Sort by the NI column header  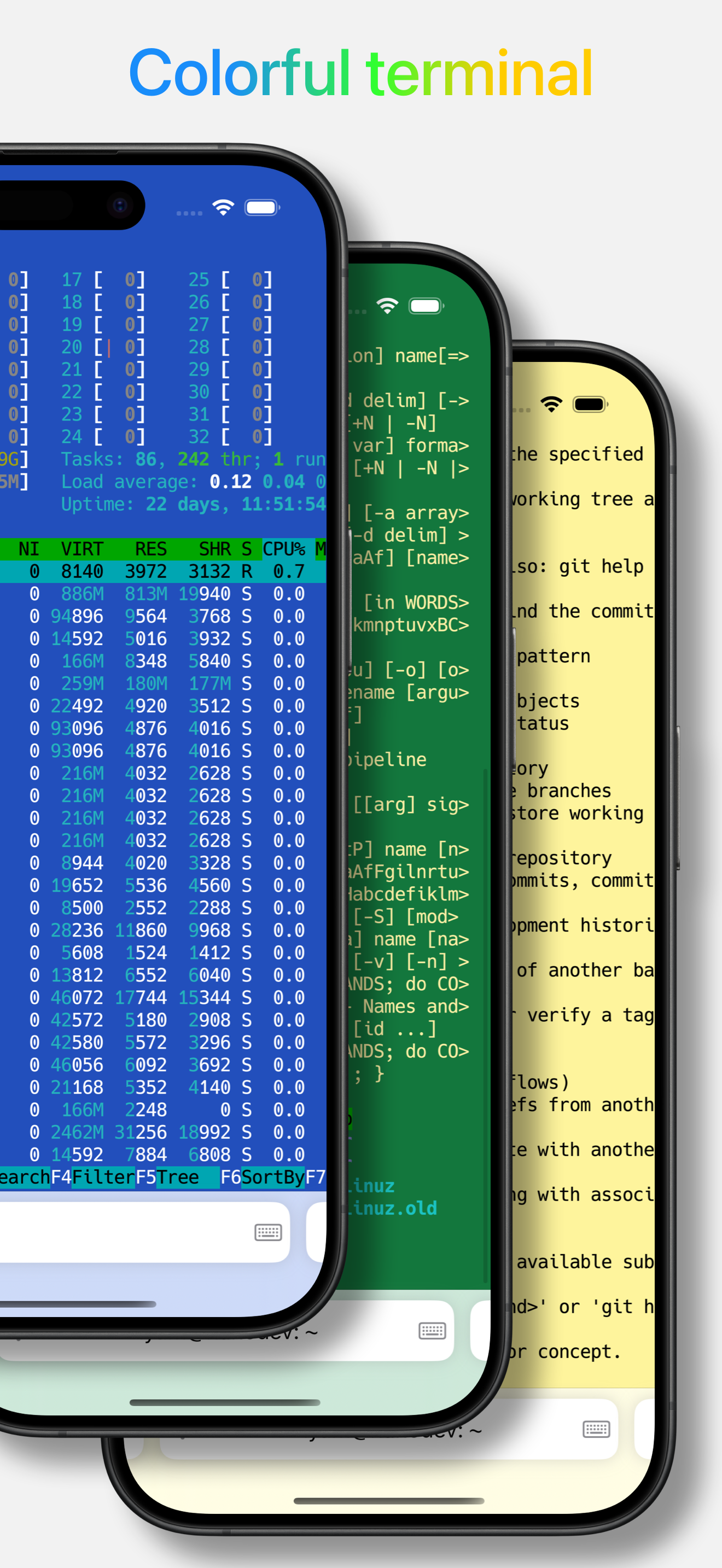click(28, 549)
